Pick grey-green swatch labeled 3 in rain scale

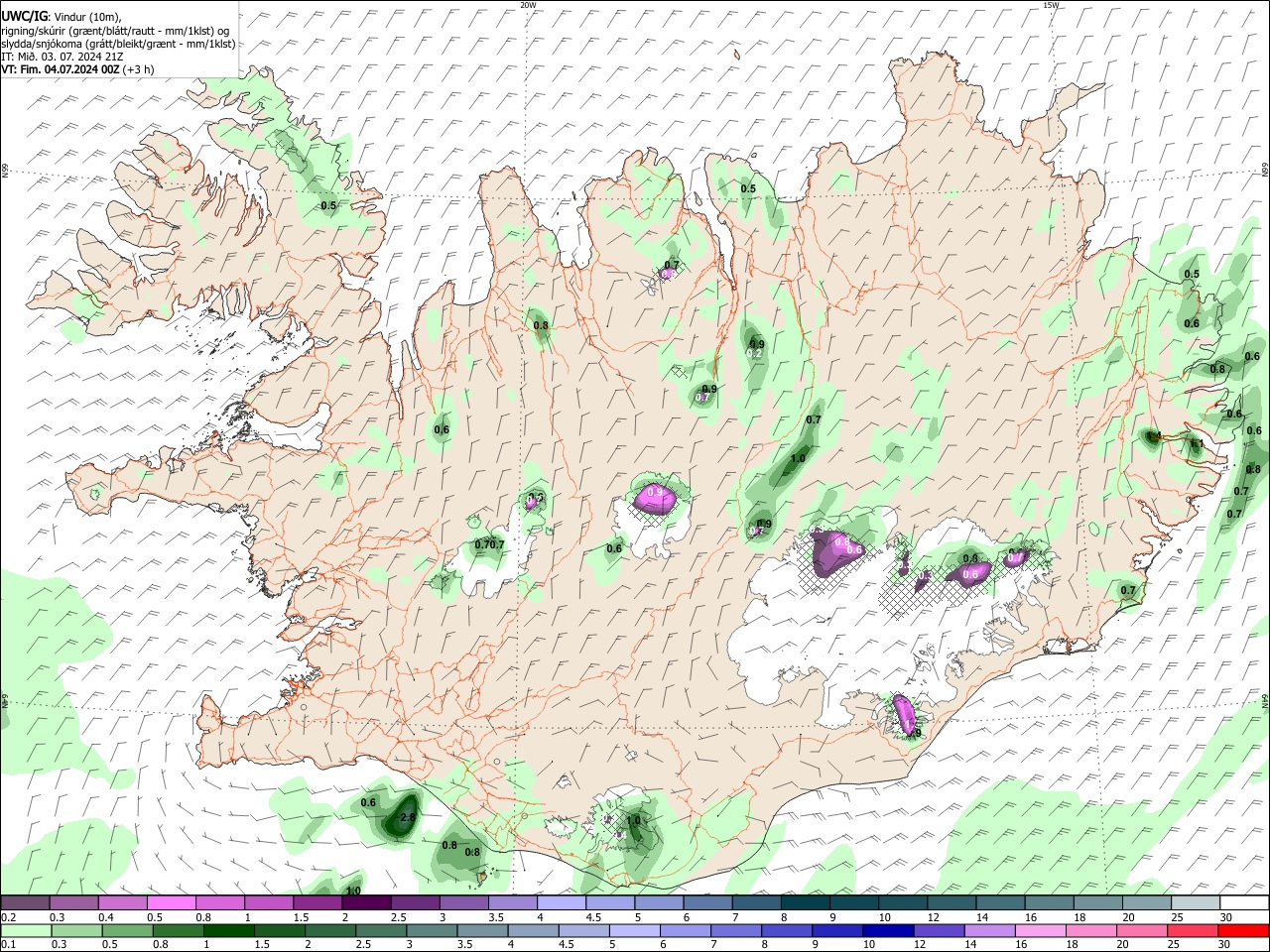coord(432,930)
